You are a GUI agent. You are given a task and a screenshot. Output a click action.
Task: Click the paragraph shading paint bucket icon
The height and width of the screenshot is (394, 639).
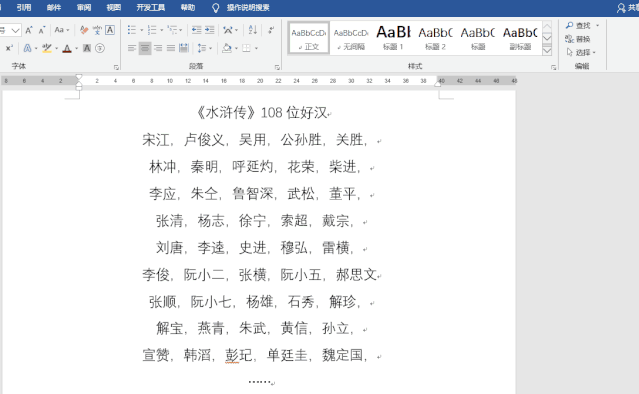pyautogui.click(x=227, y=48)
